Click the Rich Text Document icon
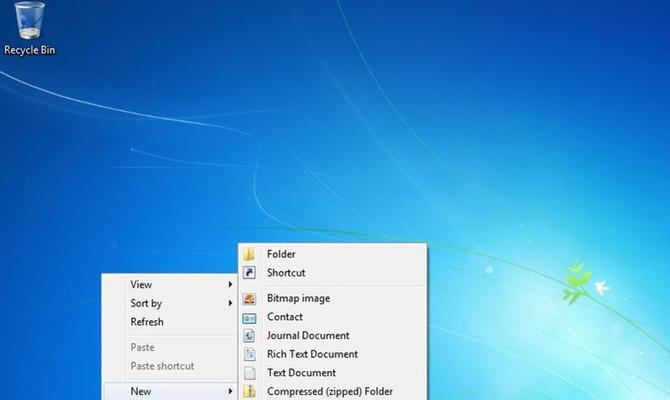Viewport: 670px width, 400px height. [249, 354]
